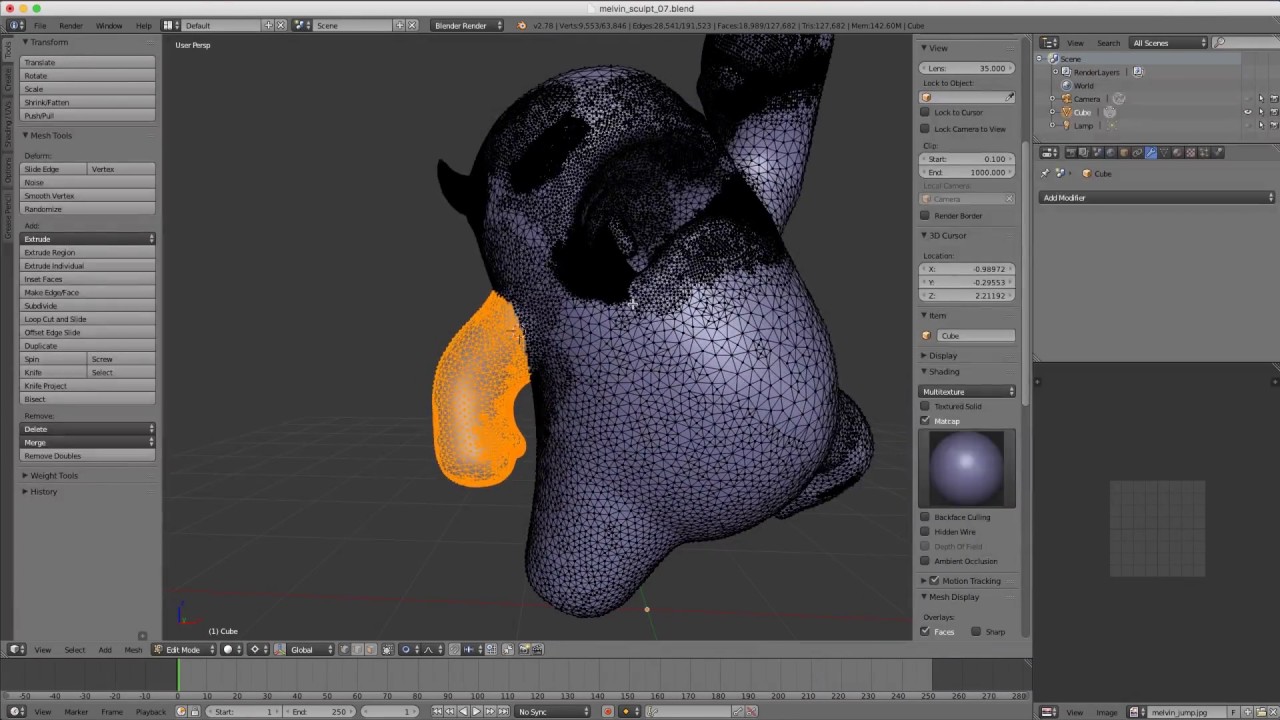The width and height of the screenshot is (1280, 720).
Task: Open the Help menu
Action: tap(144, 25)
